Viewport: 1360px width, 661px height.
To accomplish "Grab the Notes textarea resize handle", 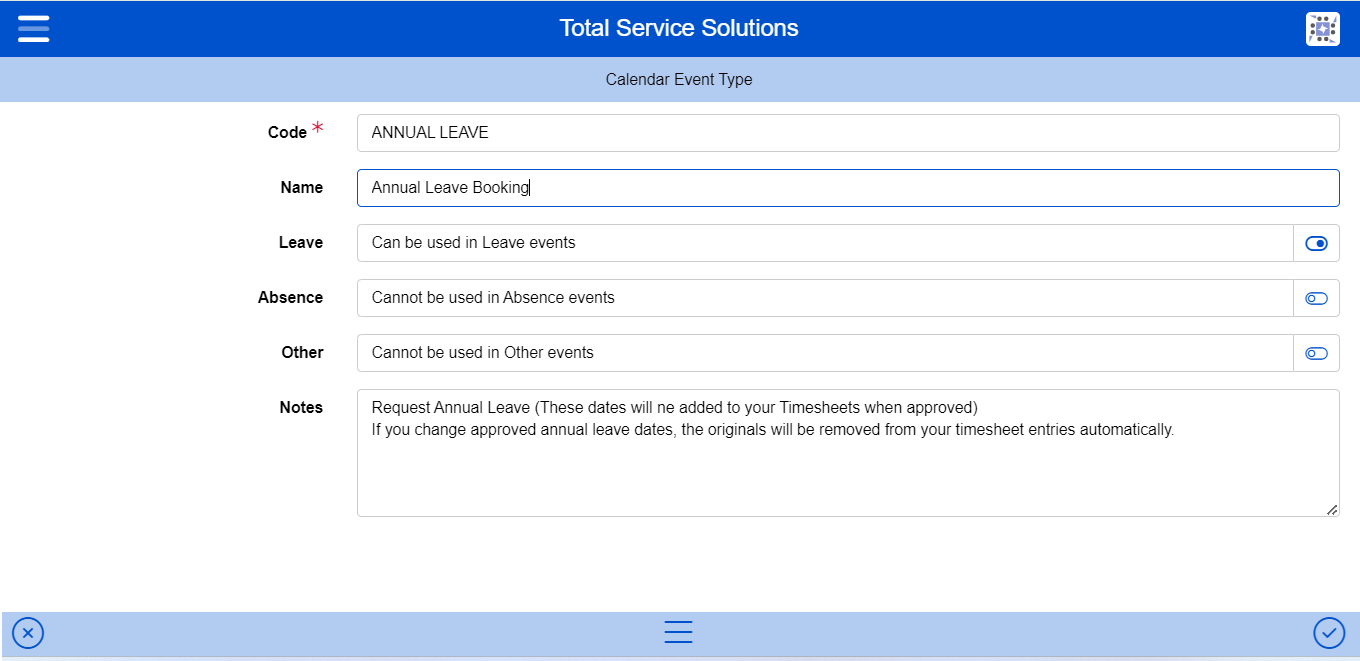I will [1332, 510].
